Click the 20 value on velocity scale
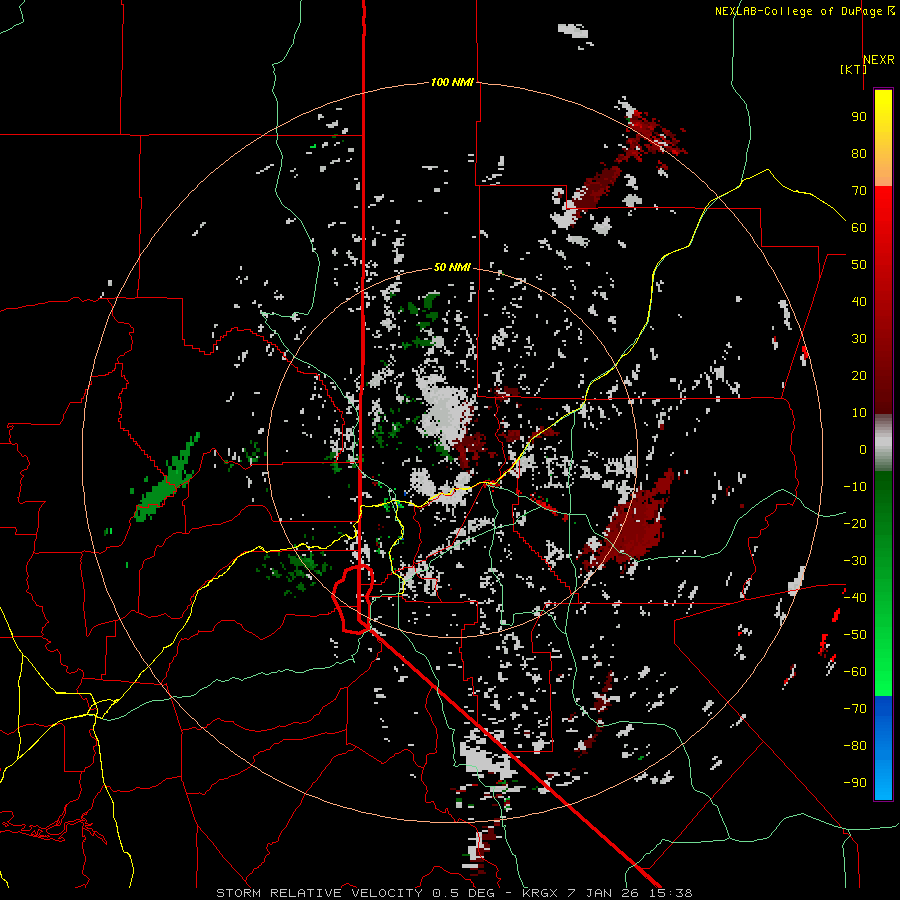Viewport: 900px width, 900px height. pos(859,375)
